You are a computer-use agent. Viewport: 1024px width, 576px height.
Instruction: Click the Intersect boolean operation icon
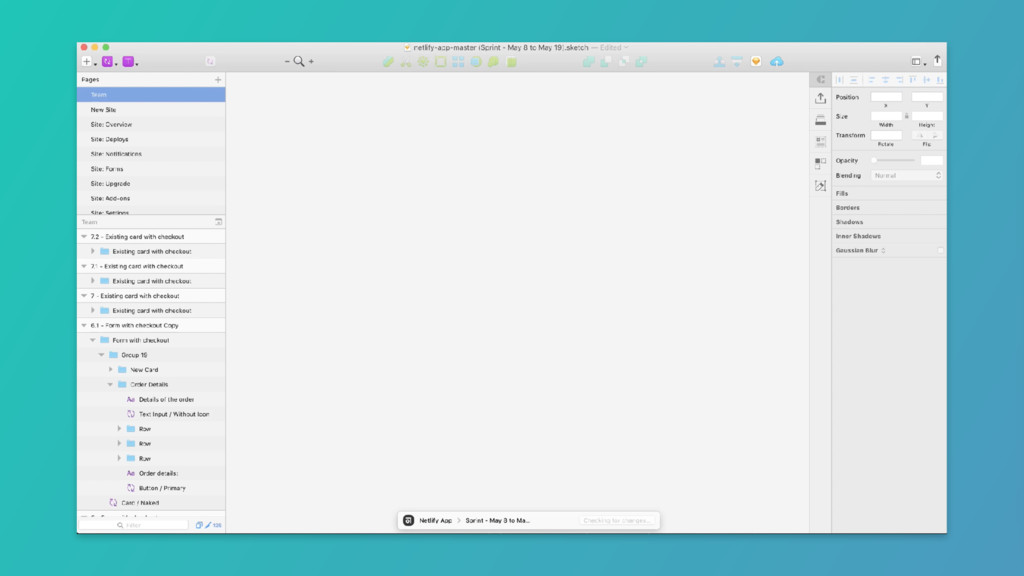pos(624,61)
